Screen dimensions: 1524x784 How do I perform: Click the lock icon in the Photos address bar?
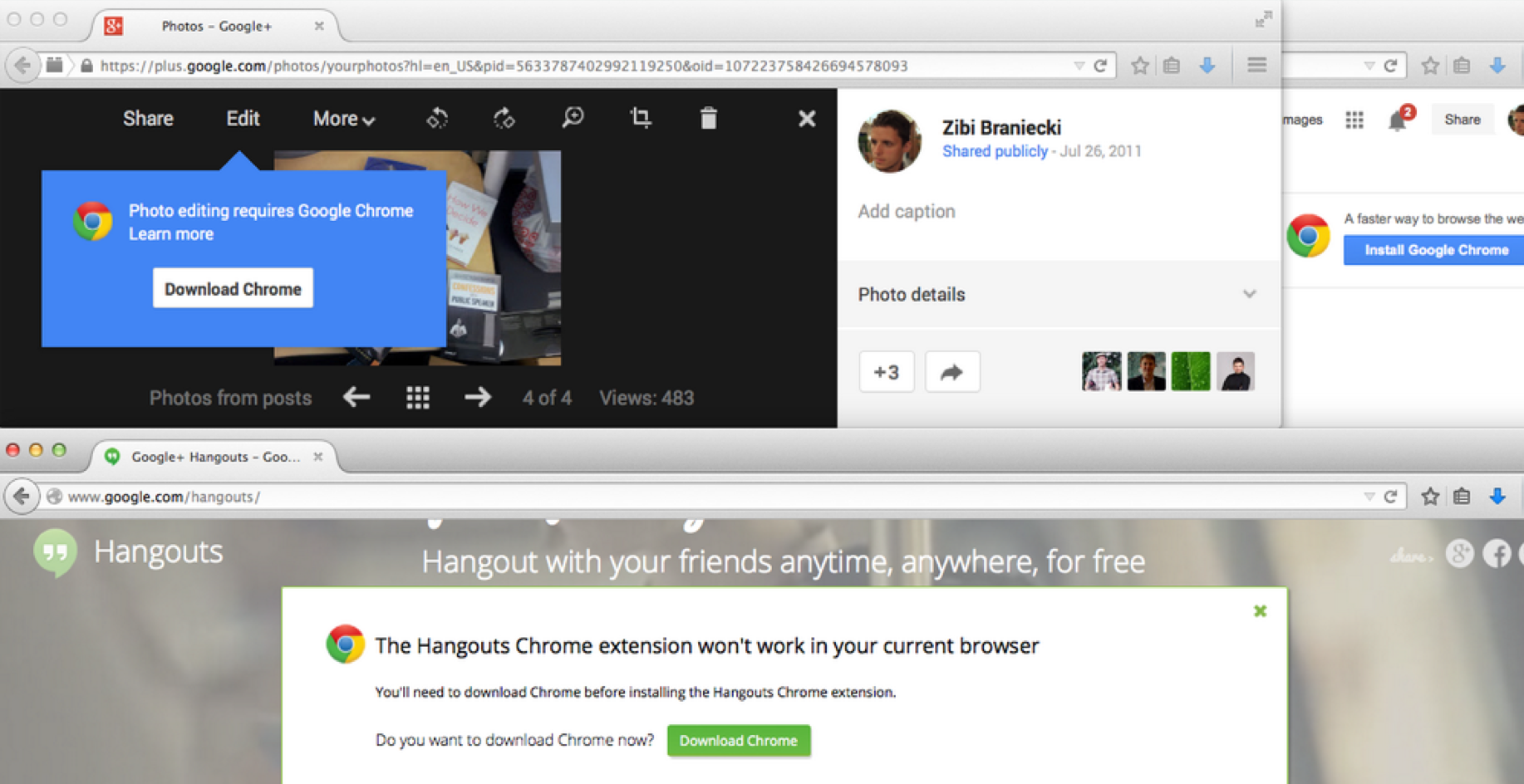coord(86,66)
